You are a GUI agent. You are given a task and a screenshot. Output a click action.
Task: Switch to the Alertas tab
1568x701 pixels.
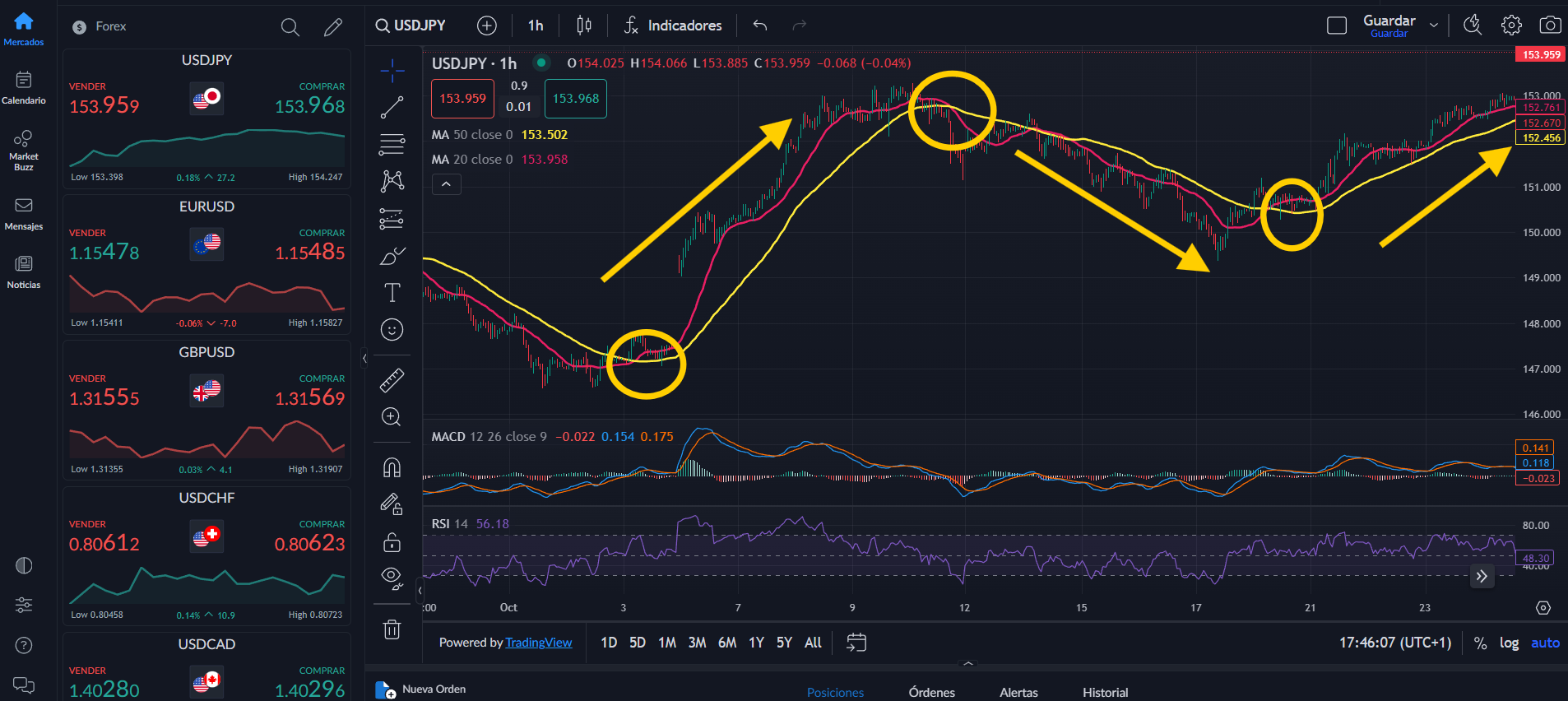click(x=1018, y=693)
